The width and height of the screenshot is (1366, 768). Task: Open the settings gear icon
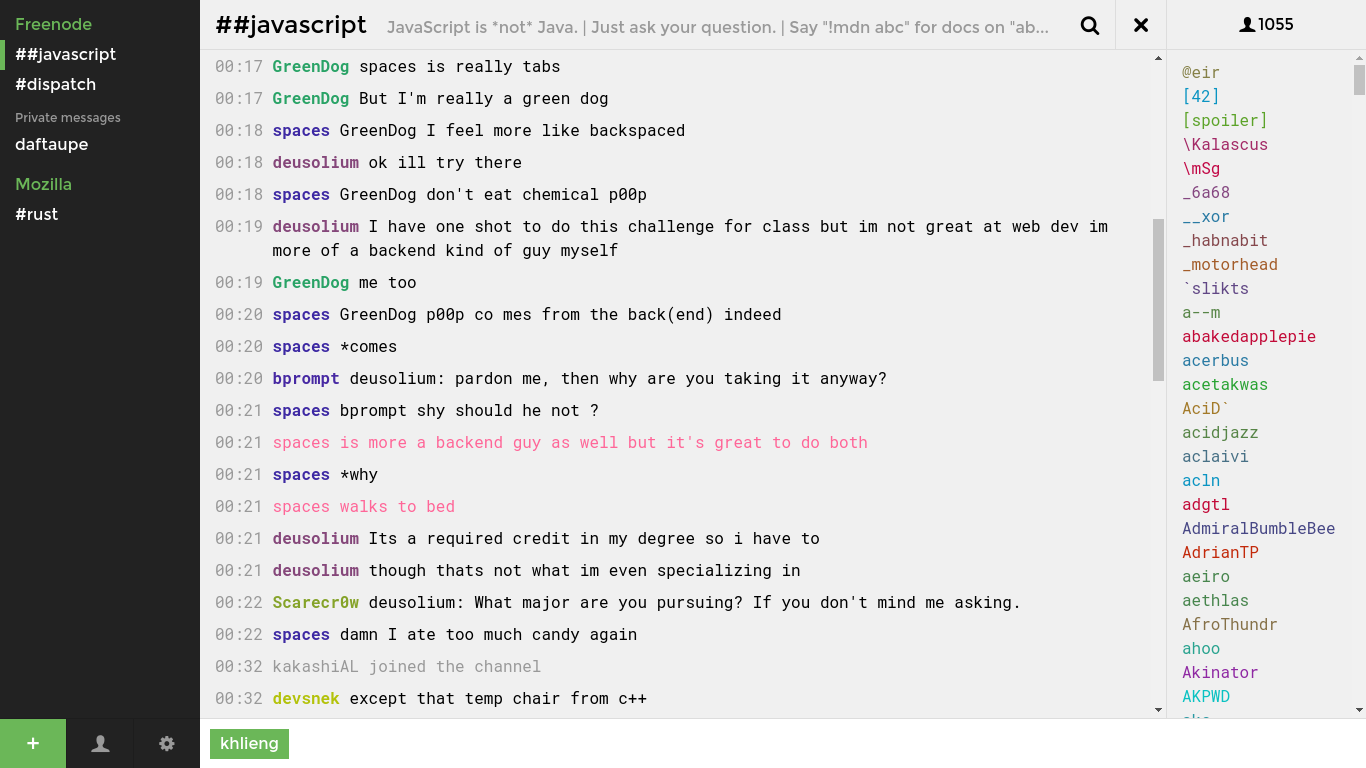[167, 743]
